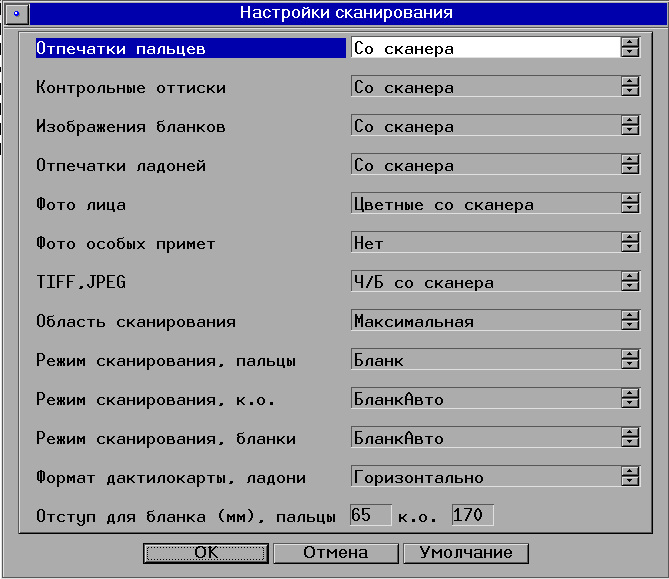Click spinner arrows for Формат дактилокарты, ладони
The height and width of the screenshot is (579, 669).
pyautogui.click(x=630, y=476)
